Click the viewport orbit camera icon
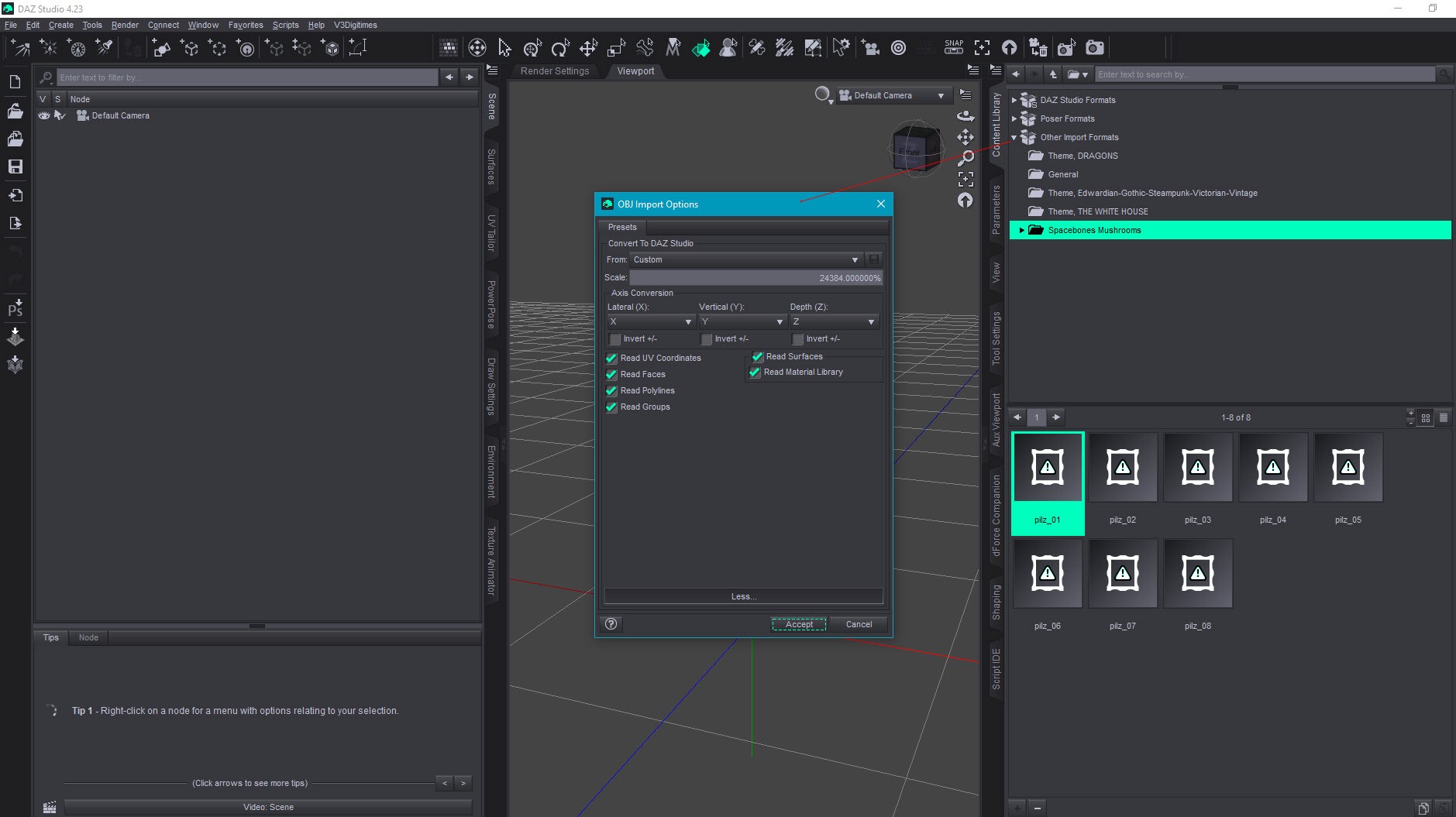 pyautogui.click(x=966, y=116)
